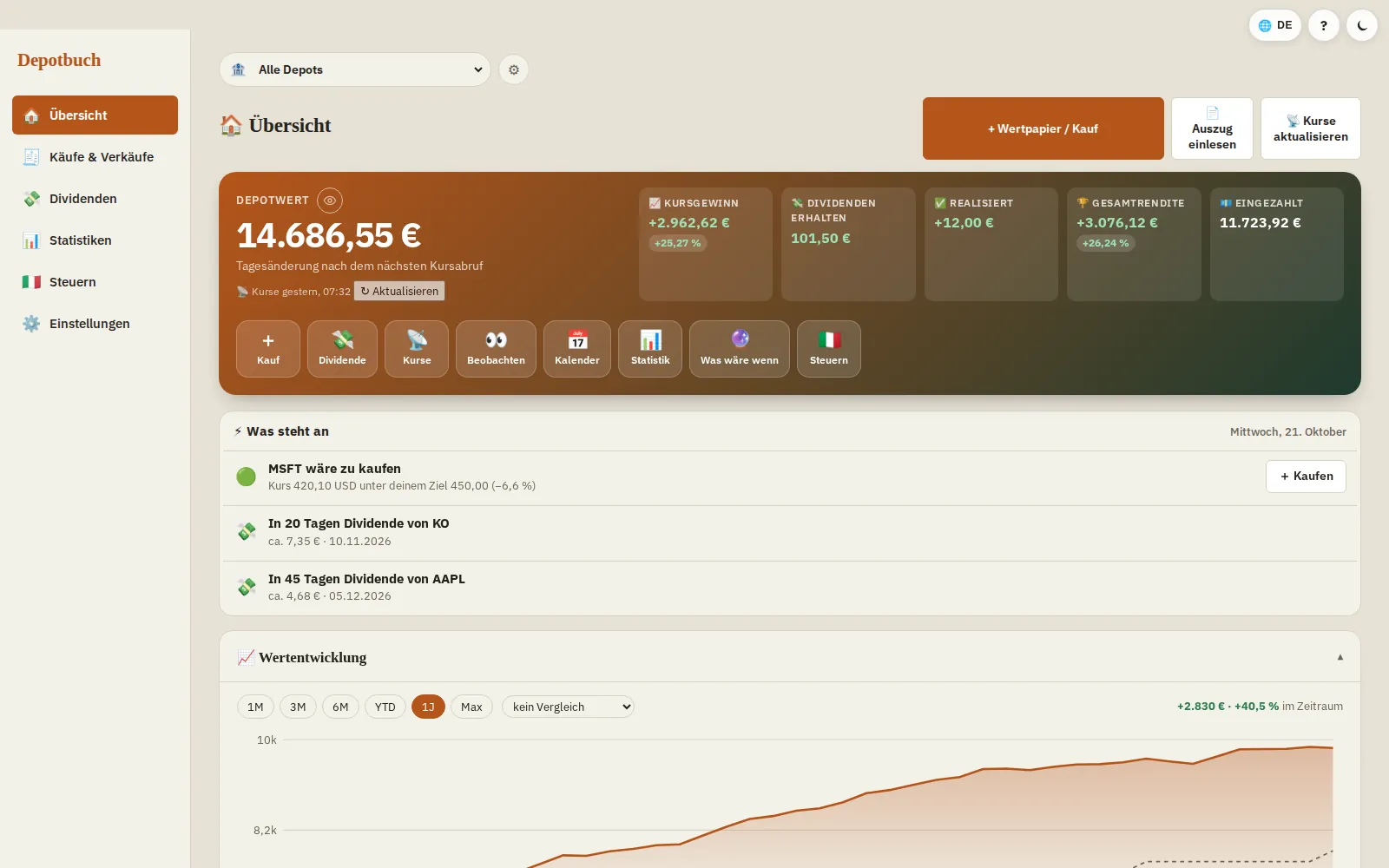Click the Kurse satellite quick tile
This screenshot has width=1389, height=868.
coord(417,349)
